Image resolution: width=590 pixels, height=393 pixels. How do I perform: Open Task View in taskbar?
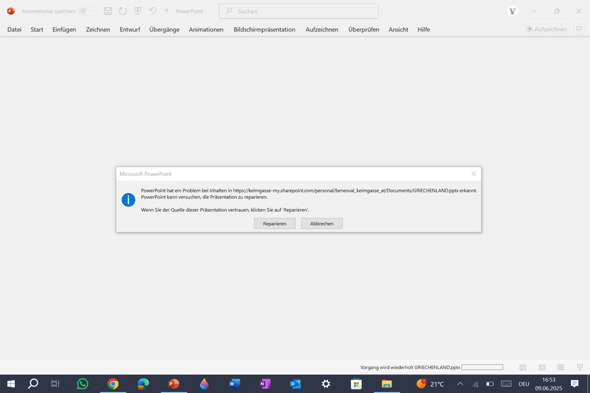[55, 384]
